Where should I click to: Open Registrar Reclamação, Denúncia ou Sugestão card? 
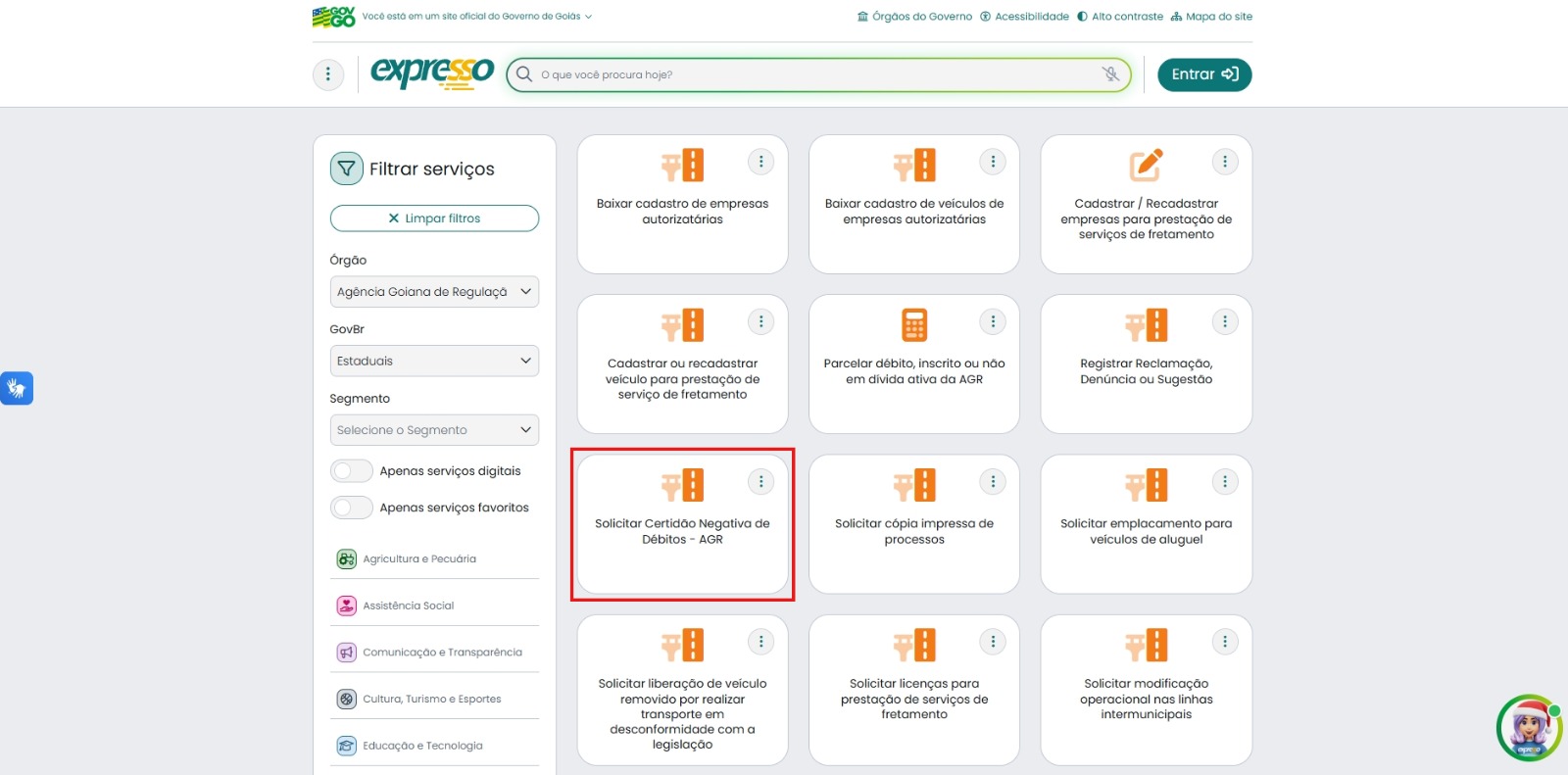[1145, 371]
